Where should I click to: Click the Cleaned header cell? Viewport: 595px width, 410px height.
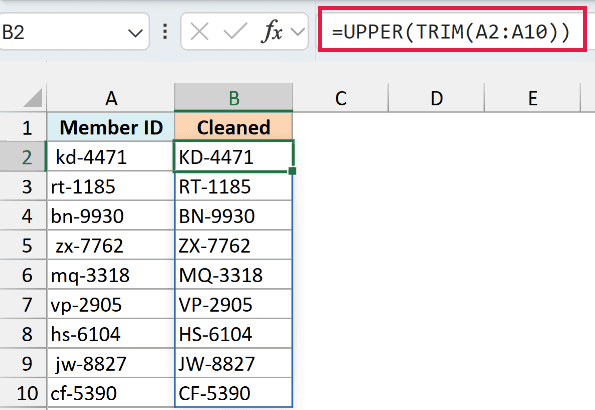click(233, 127)
